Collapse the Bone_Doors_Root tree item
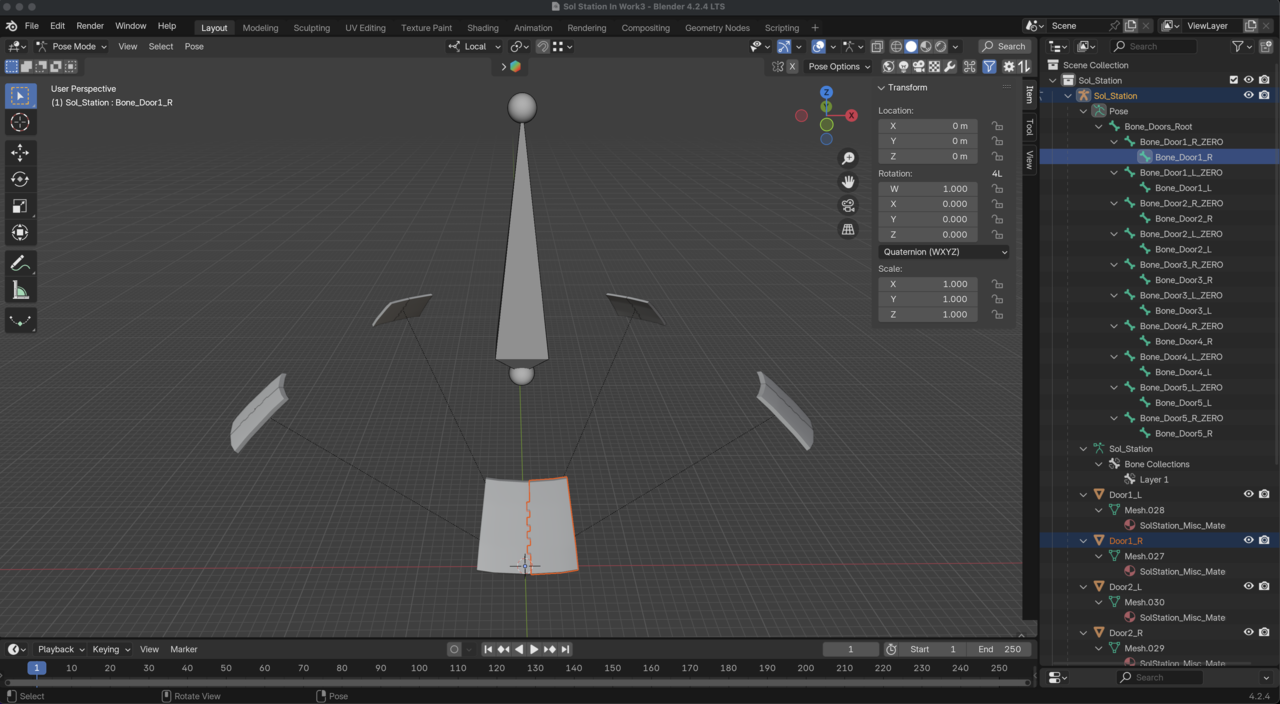 point(1099,127)
